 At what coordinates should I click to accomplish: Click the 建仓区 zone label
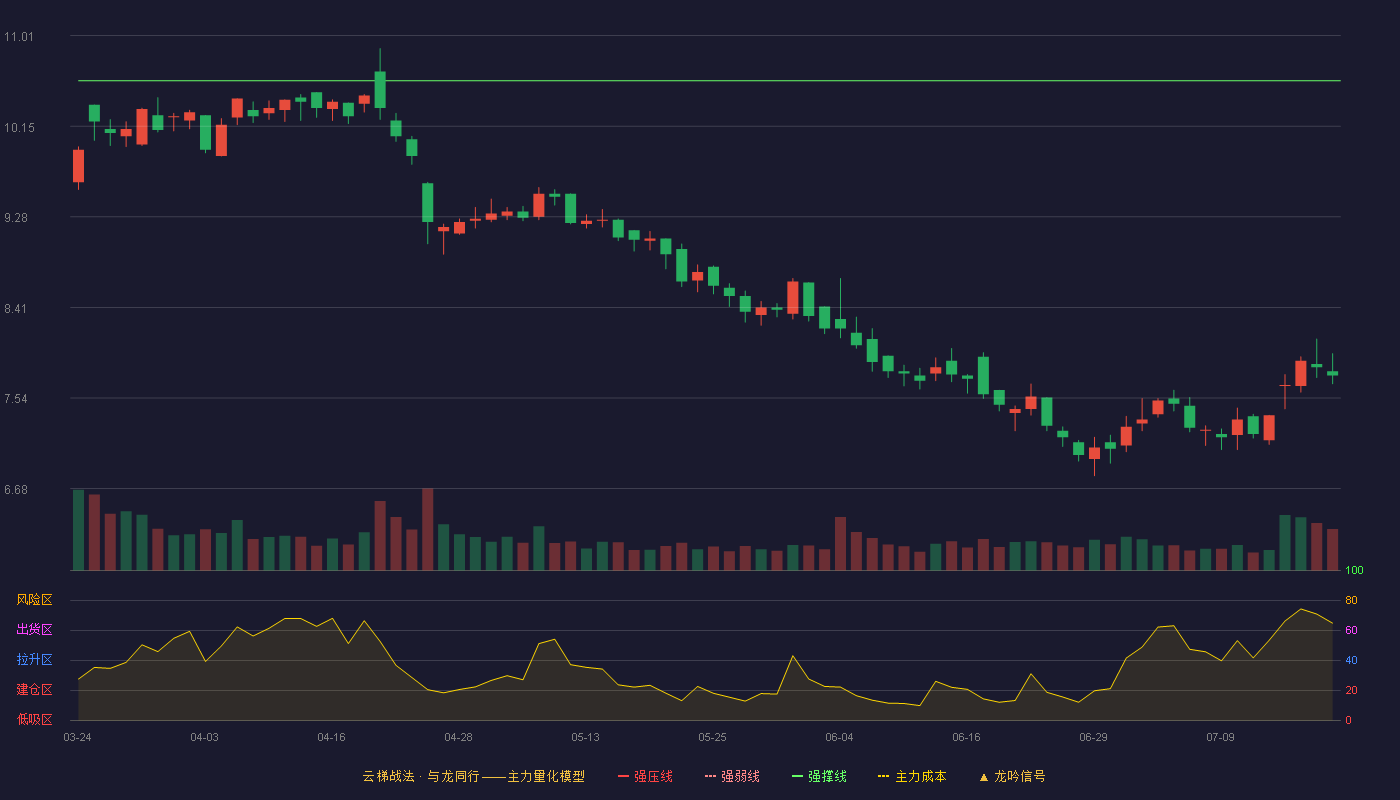point(34,690)
